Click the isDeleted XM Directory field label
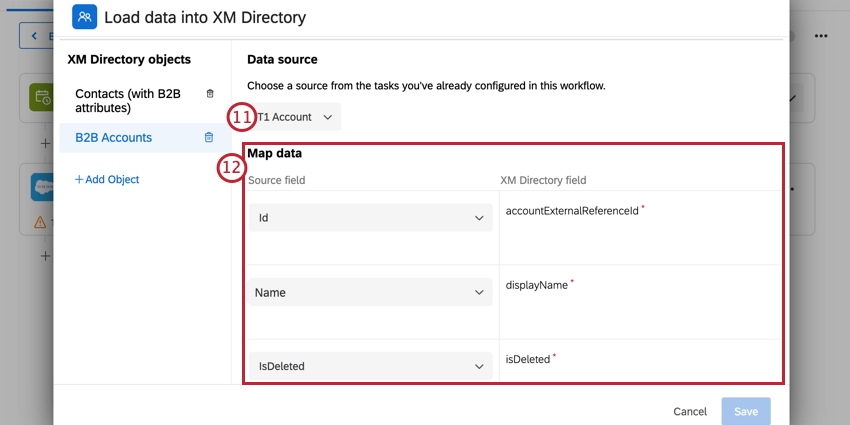The width and height of the screenshot is (850, 425). coord(527,359)
